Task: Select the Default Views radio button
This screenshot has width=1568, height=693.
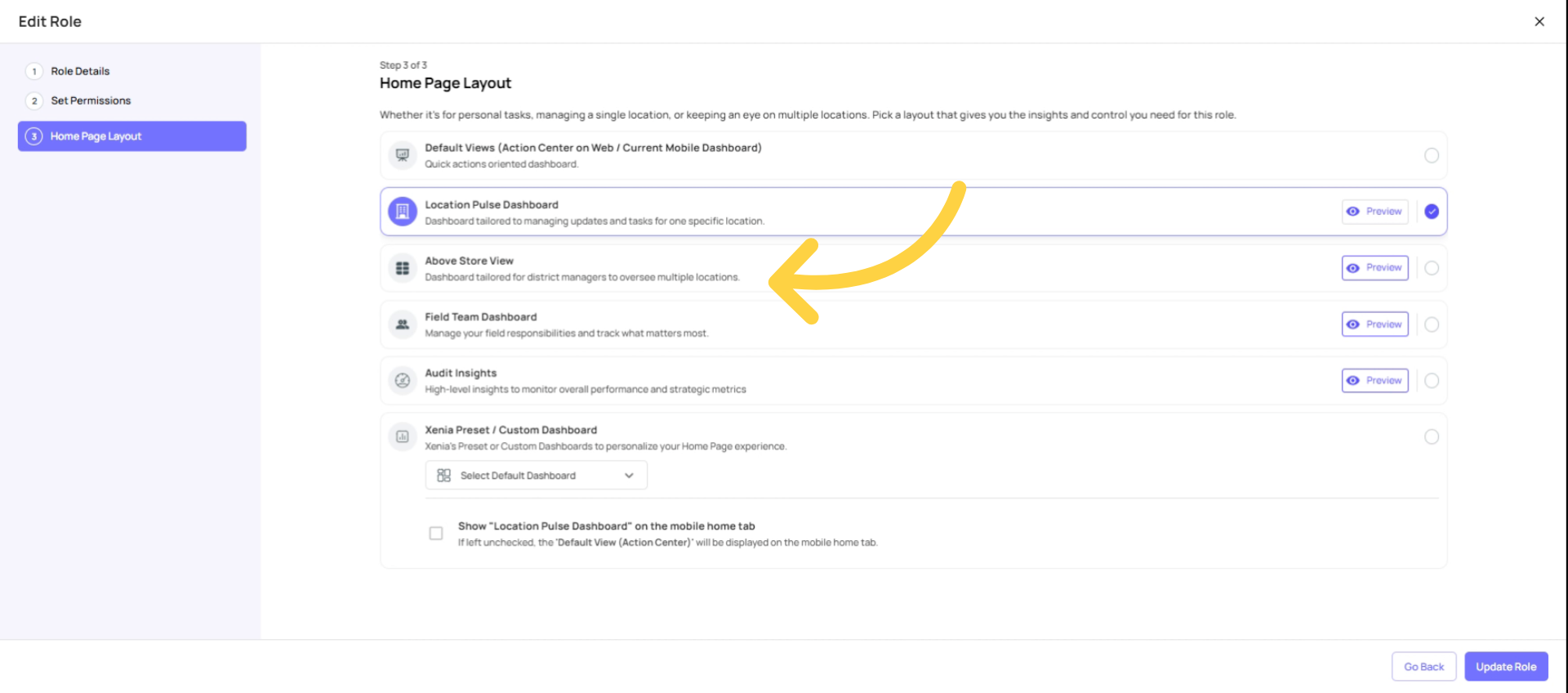Action: click(1432, 155)
